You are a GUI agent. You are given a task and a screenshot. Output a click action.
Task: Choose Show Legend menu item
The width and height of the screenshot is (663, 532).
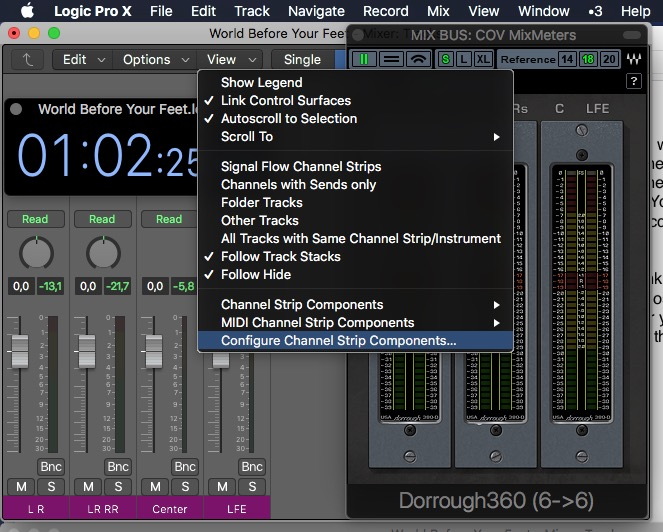(x=355, y=82)
